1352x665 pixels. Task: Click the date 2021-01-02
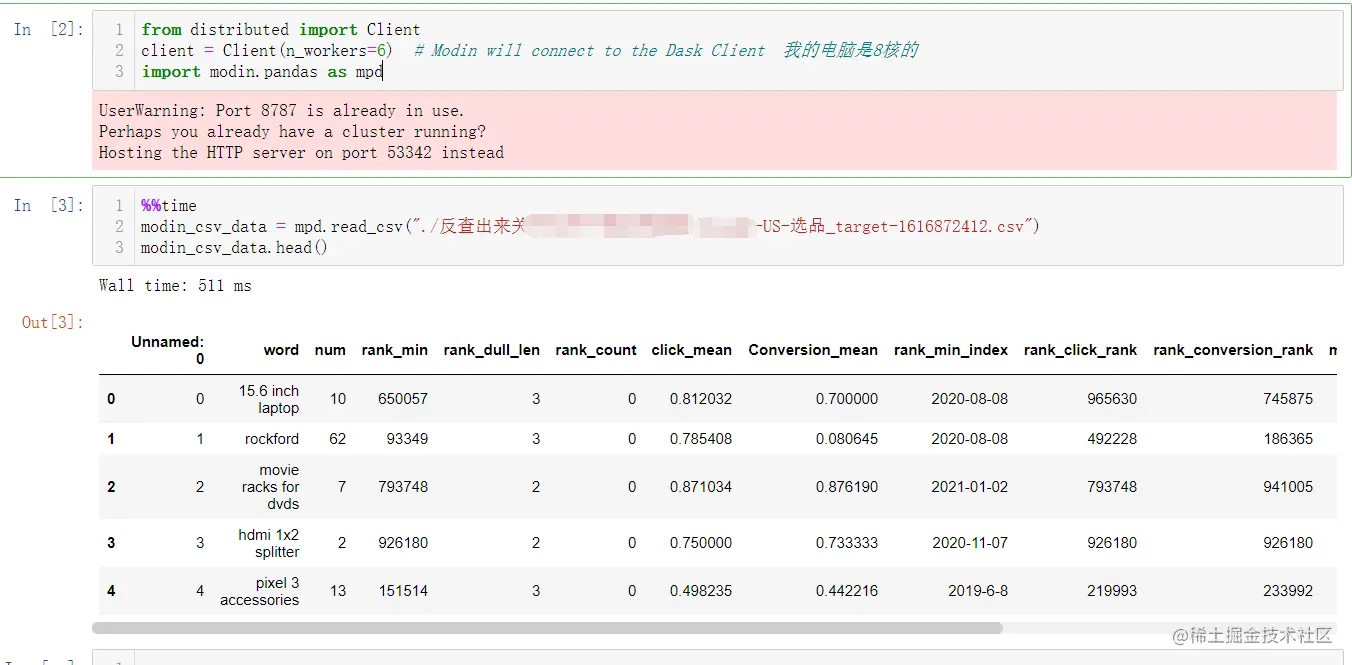point(970,487)
